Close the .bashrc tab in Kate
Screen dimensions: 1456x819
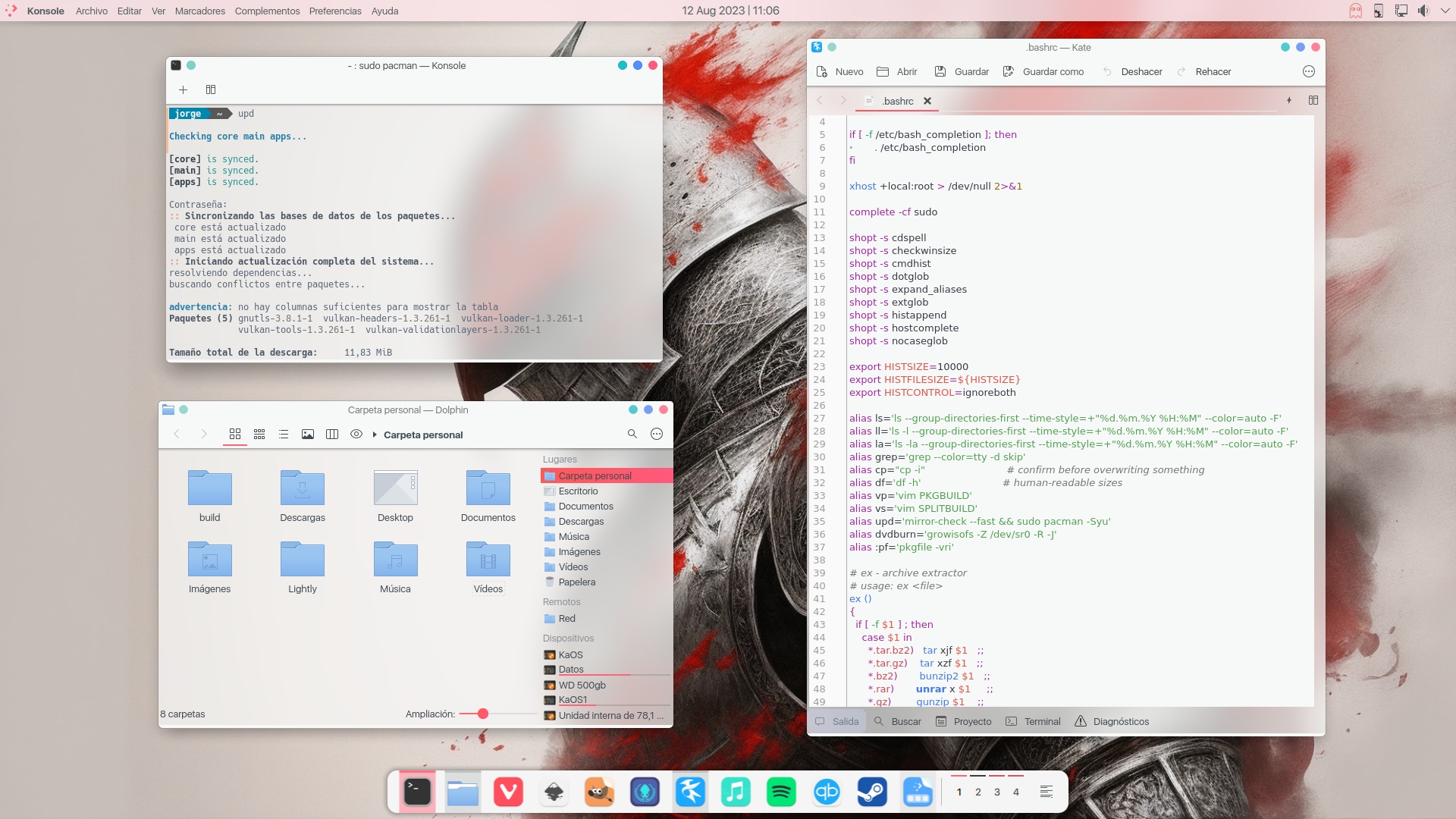[x=927, y=102]
